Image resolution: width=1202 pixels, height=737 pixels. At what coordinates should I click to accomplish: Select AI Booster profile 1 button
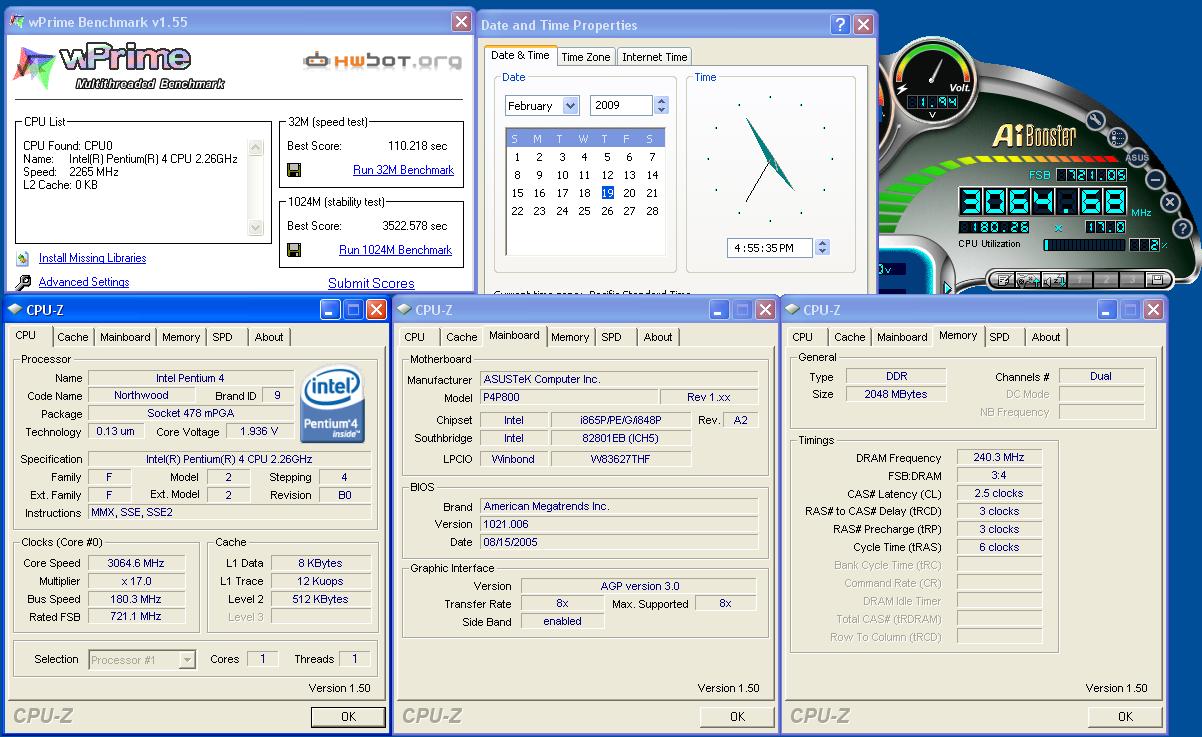coord(1080,280)
